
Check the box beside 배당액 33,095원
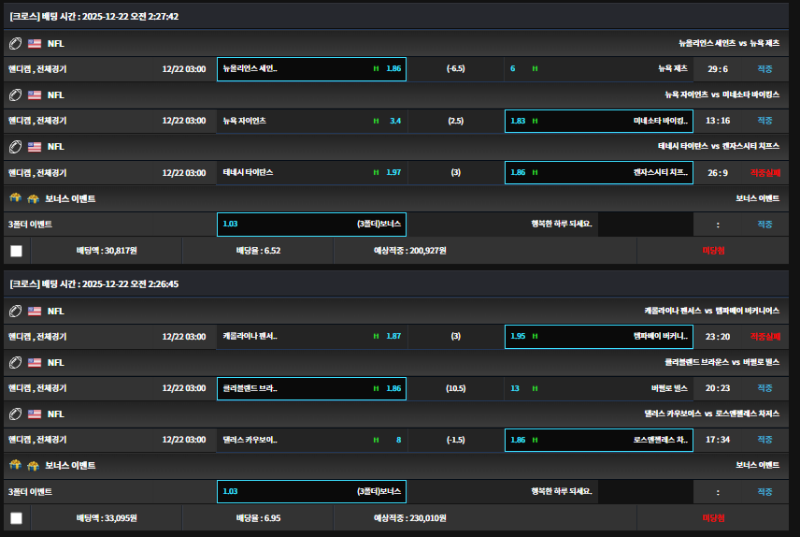[x=16, y=518]
